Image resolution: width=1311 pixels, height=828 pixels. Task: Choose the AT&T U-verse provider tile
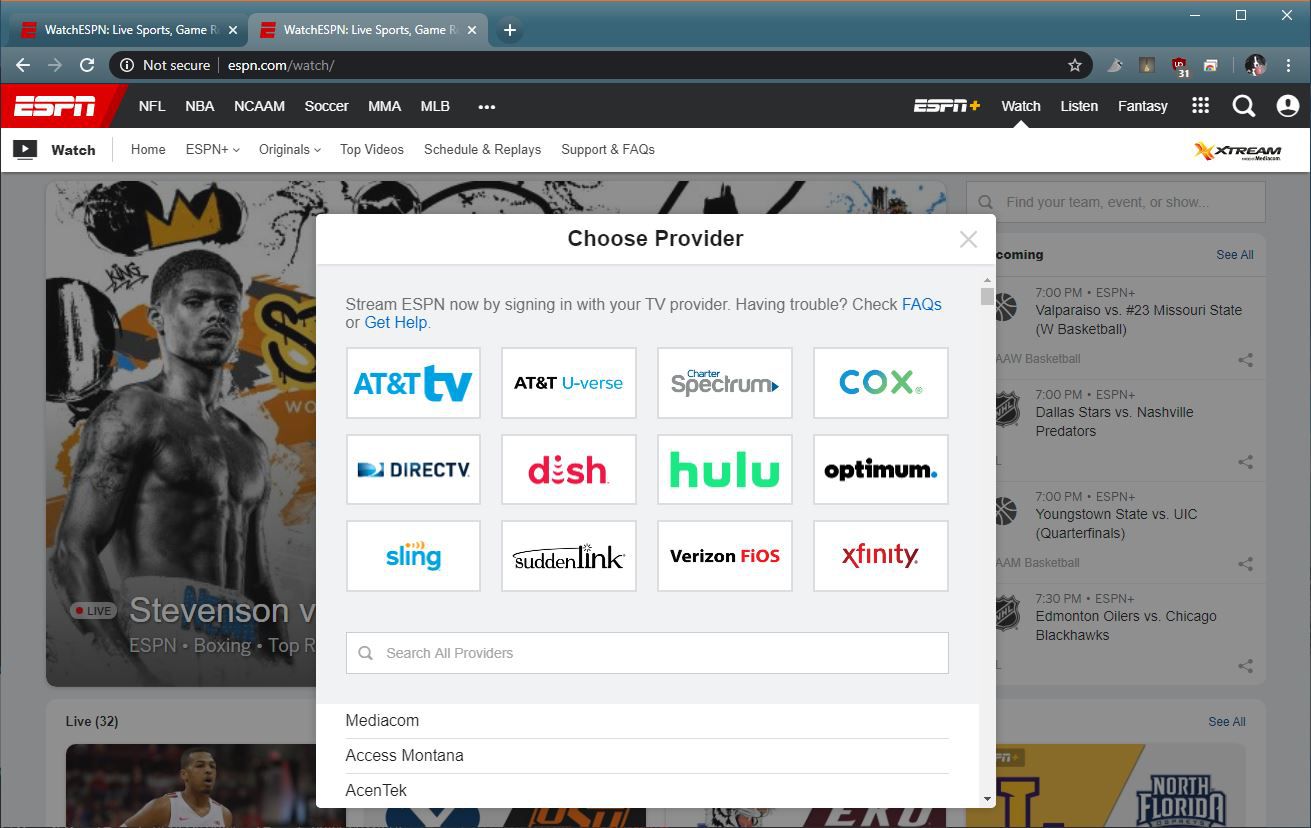[569, 383]
